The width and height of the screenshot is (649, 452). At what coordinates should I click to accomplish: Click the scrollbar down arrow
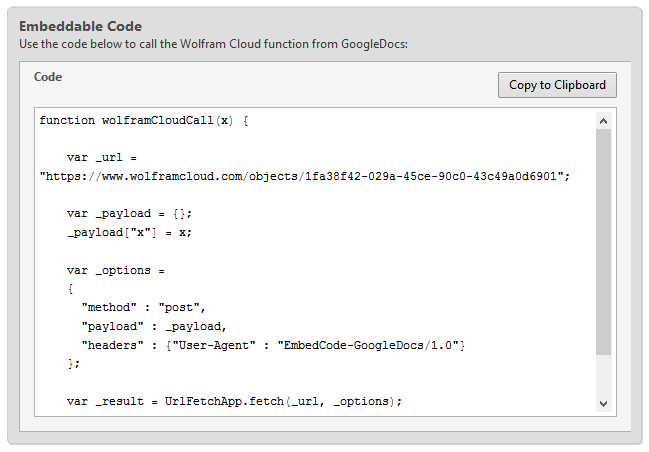[x=603, y=402]
